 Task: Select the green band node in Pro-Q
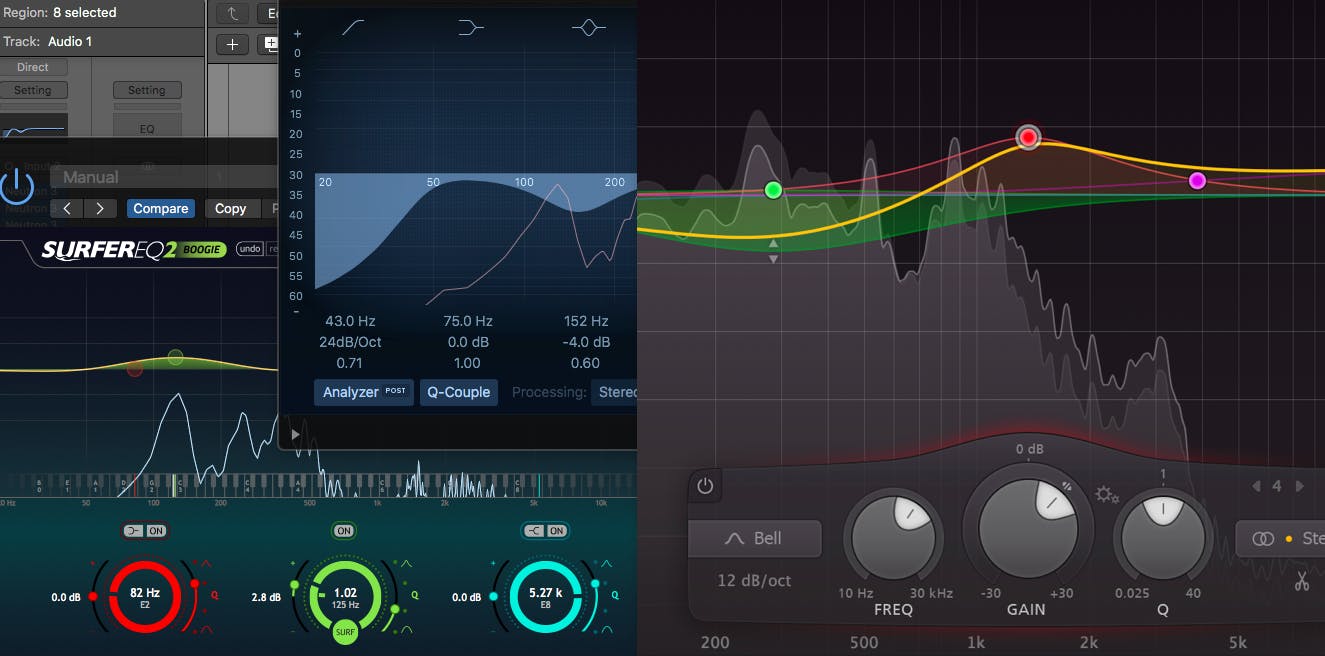pyautogui.click(x=773, y=190)
